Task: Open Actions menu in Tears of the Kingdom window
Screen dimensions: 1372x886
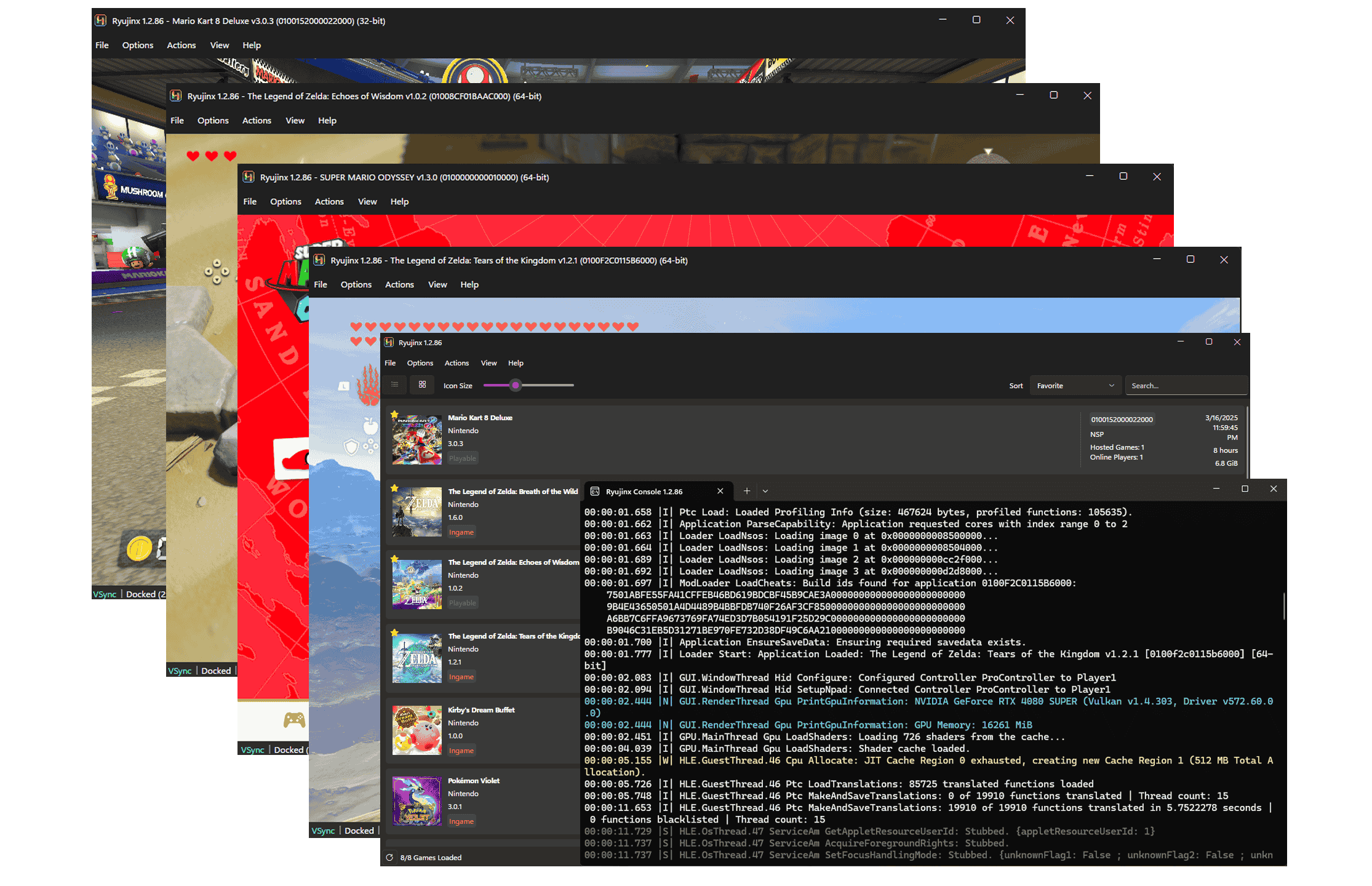Action: [399, 284]
